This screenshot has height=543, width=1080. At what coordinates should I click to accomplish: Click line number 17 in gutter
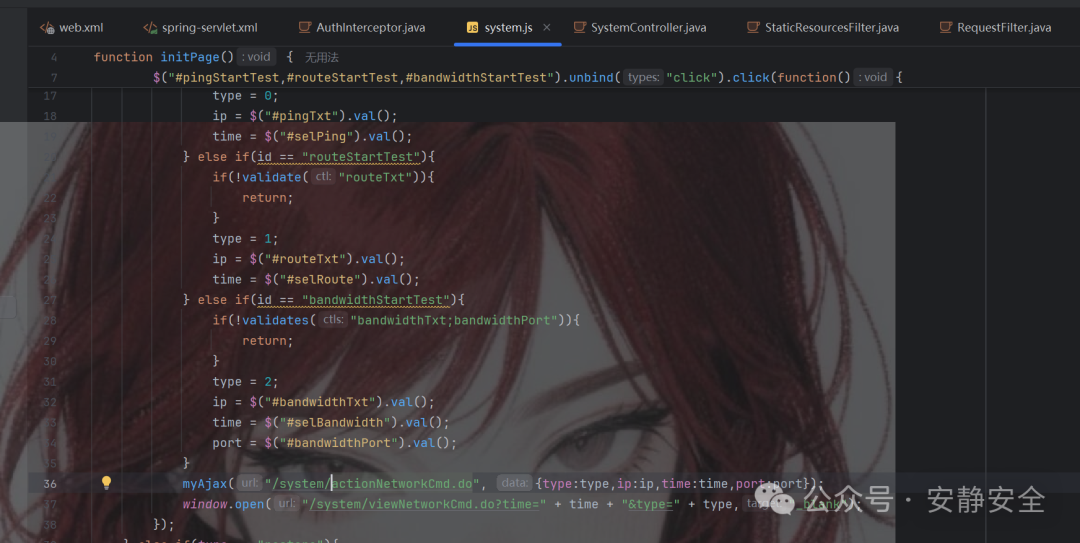(x=50, y=96)
